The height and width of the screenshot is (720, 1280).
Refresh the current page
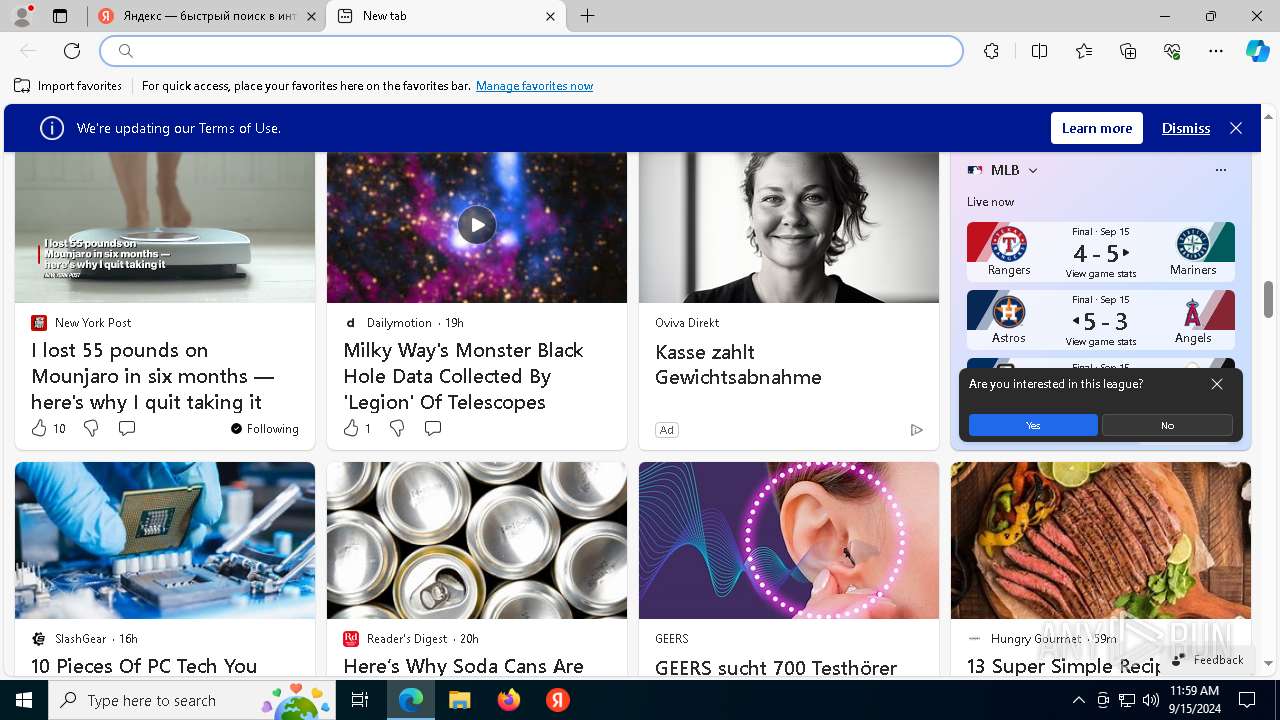pos(72,51)
